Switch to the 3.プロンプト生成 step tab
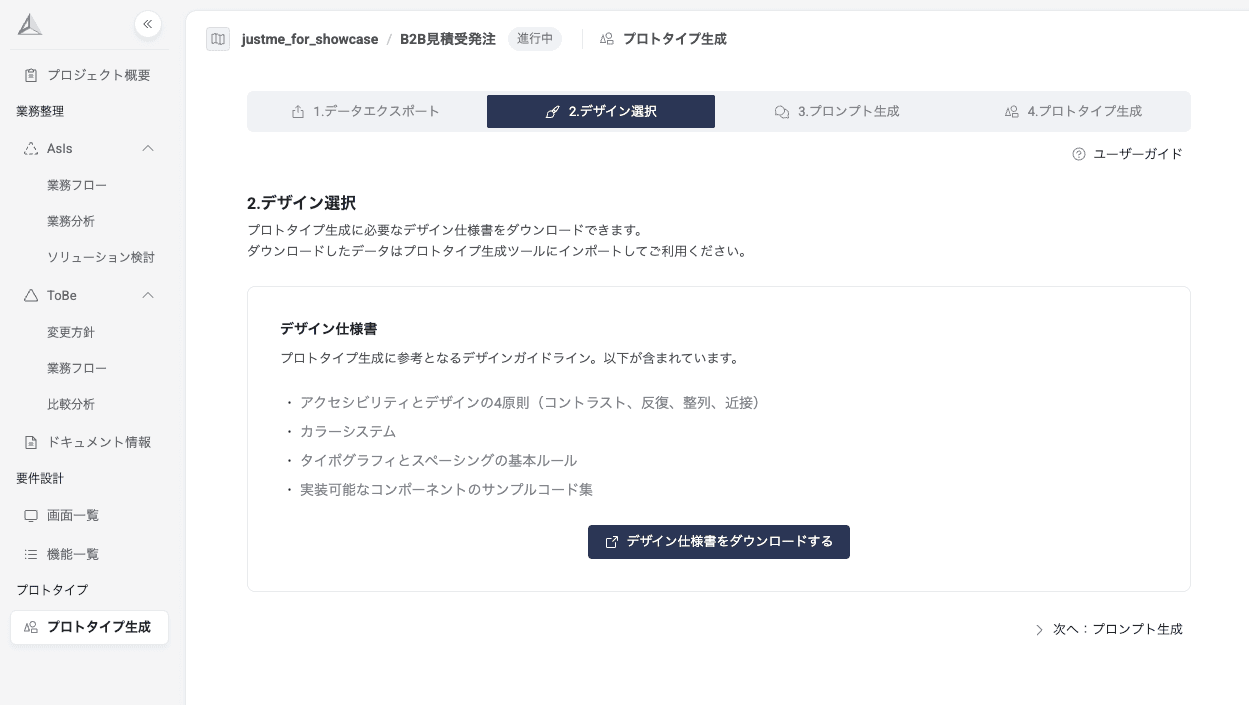 [839, 111]
